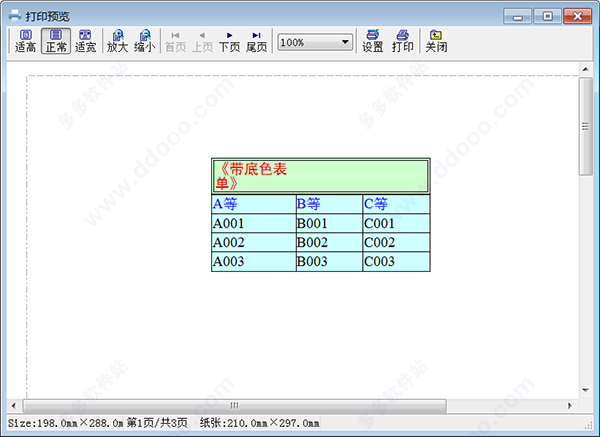The height and width of the screenshot is (437, 600).
Task: Click the vertical scrollbar down arrow
Action: click(585, 390)
